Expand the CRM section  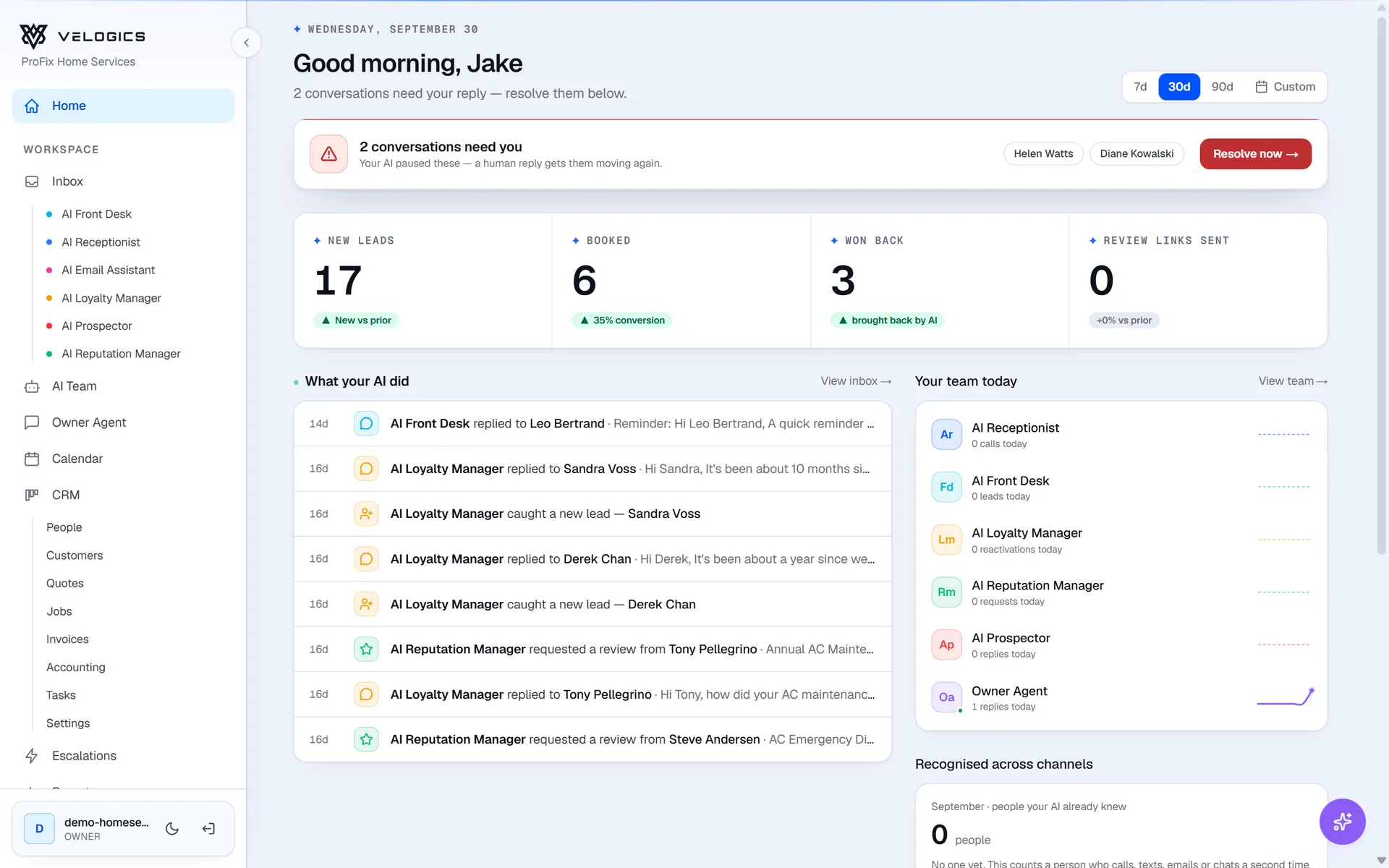pyautogui.click(x=123, y=495)
